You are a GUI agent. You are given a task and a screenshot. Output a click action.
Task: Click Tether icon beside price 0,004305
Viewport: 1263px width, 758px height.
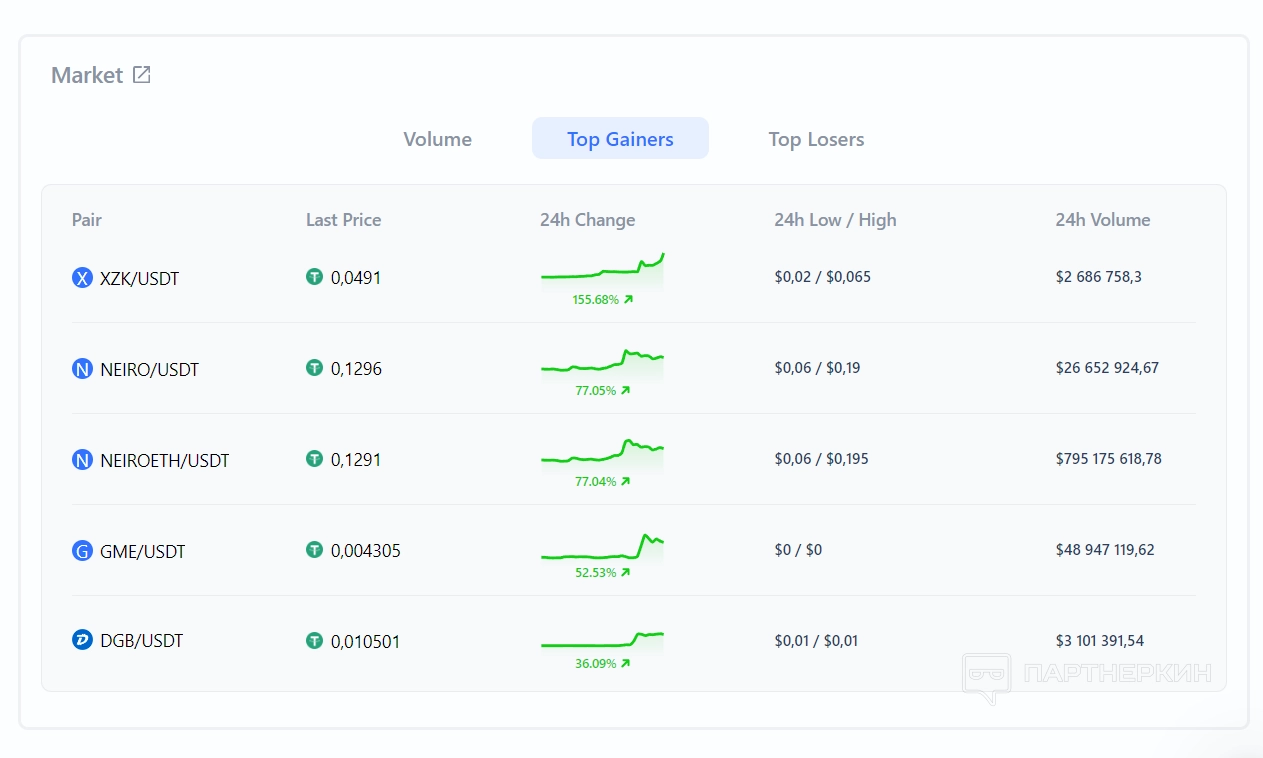click(x=315, y=550)
